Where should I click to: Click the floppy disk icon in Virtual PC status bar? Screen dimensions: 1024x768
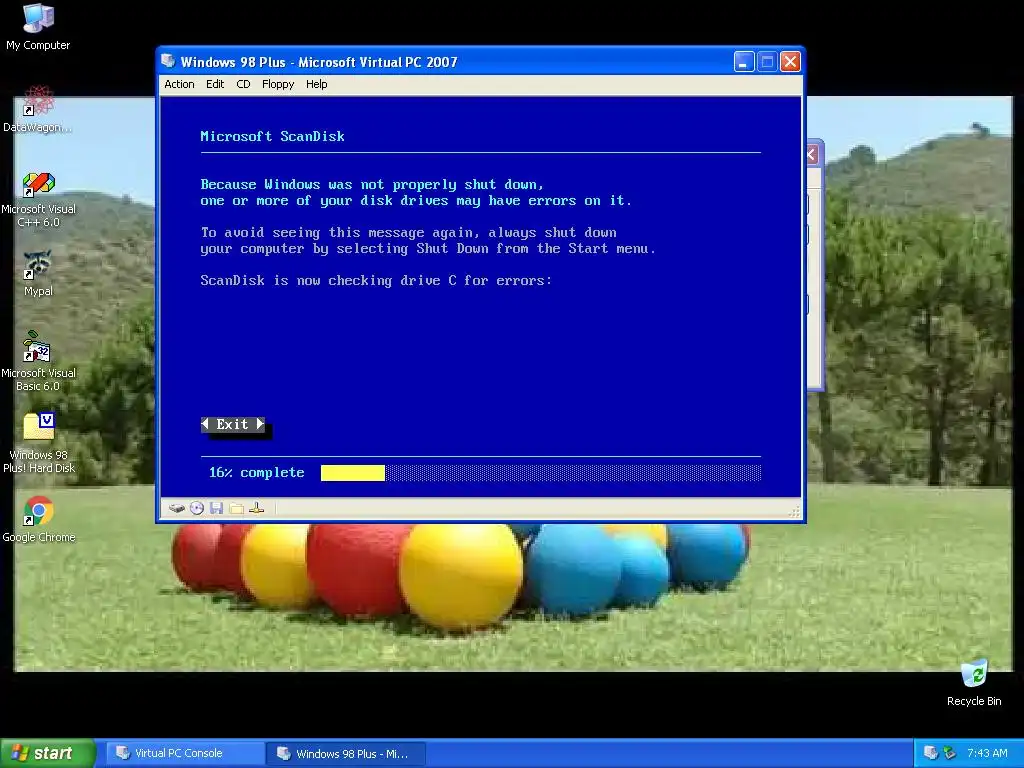pos(217,508)
